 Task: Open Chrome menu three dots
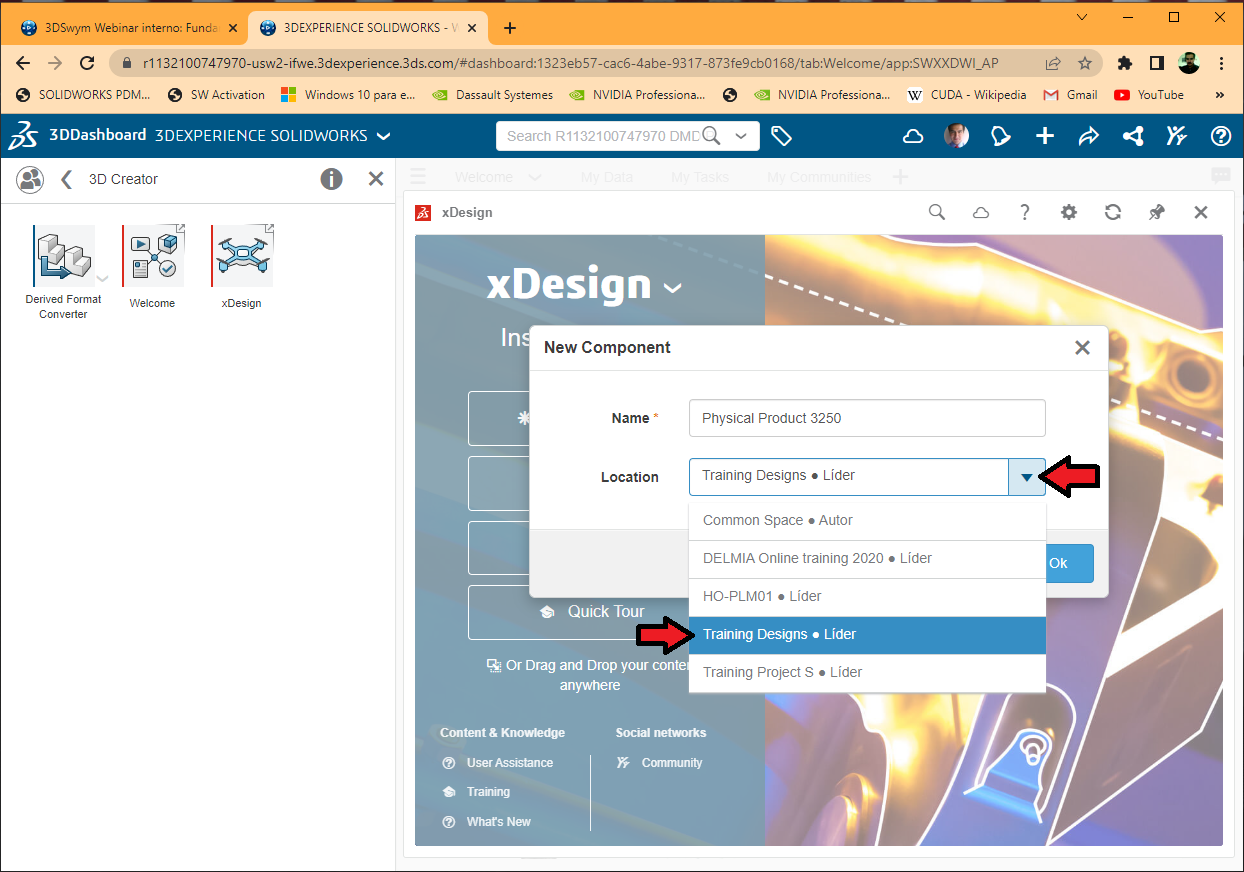tap(1221, 63)
